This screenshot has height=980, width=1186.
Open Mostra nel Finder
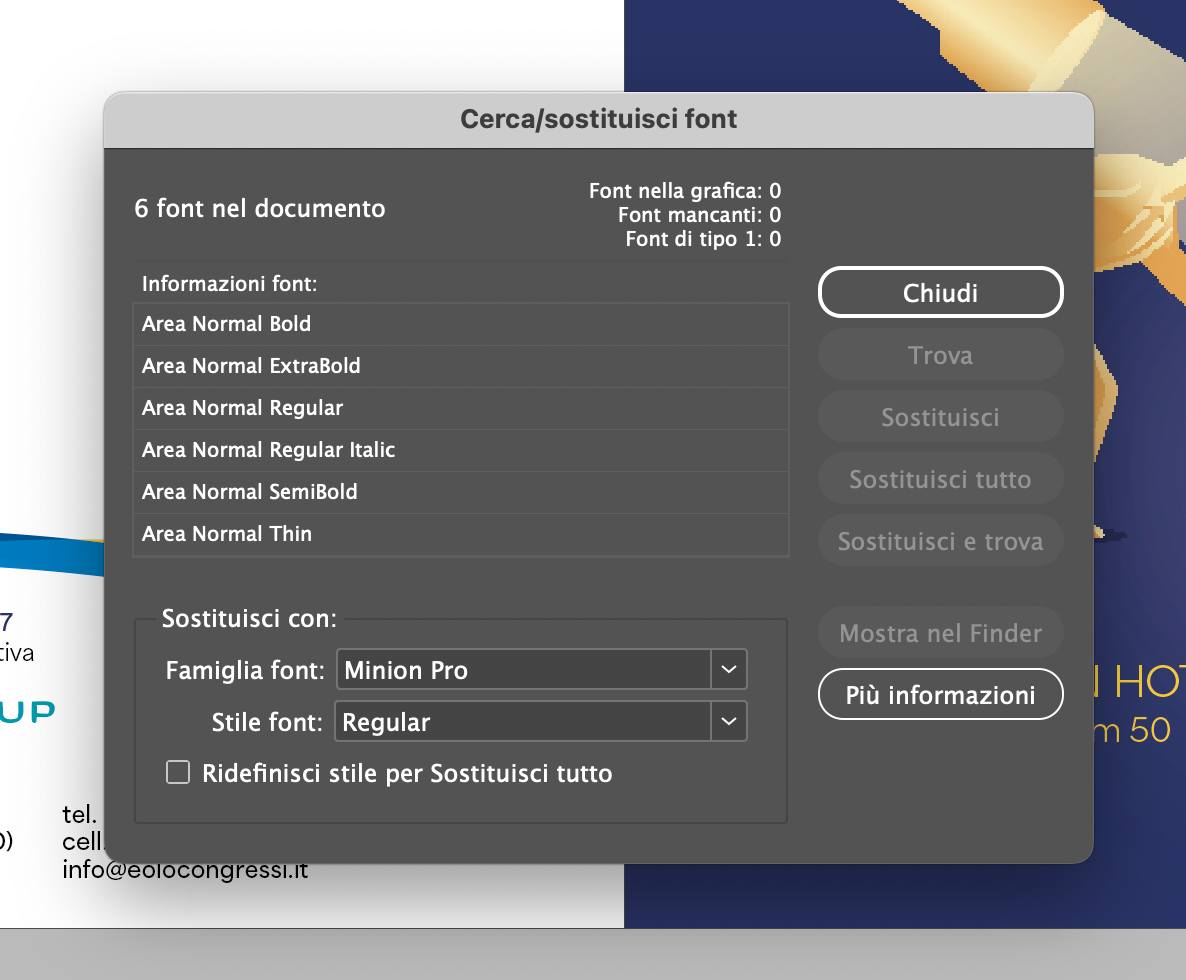click(940, 632)
